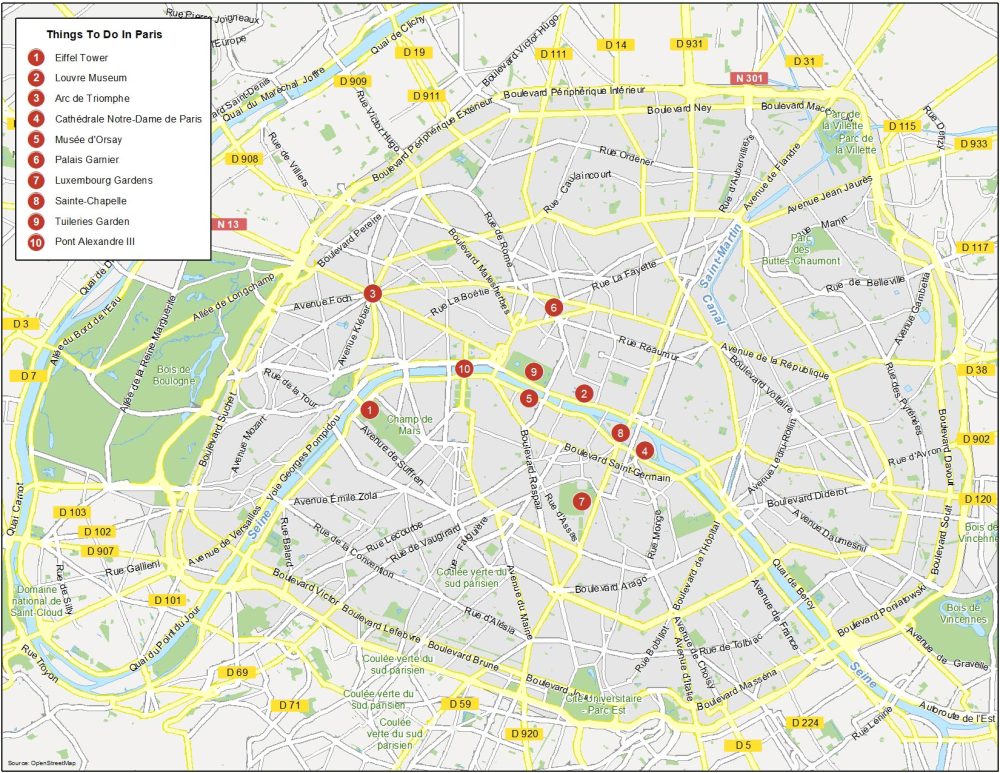Click the 'Parc des Buttes-Chaumont' label

(x=801, y=249)
